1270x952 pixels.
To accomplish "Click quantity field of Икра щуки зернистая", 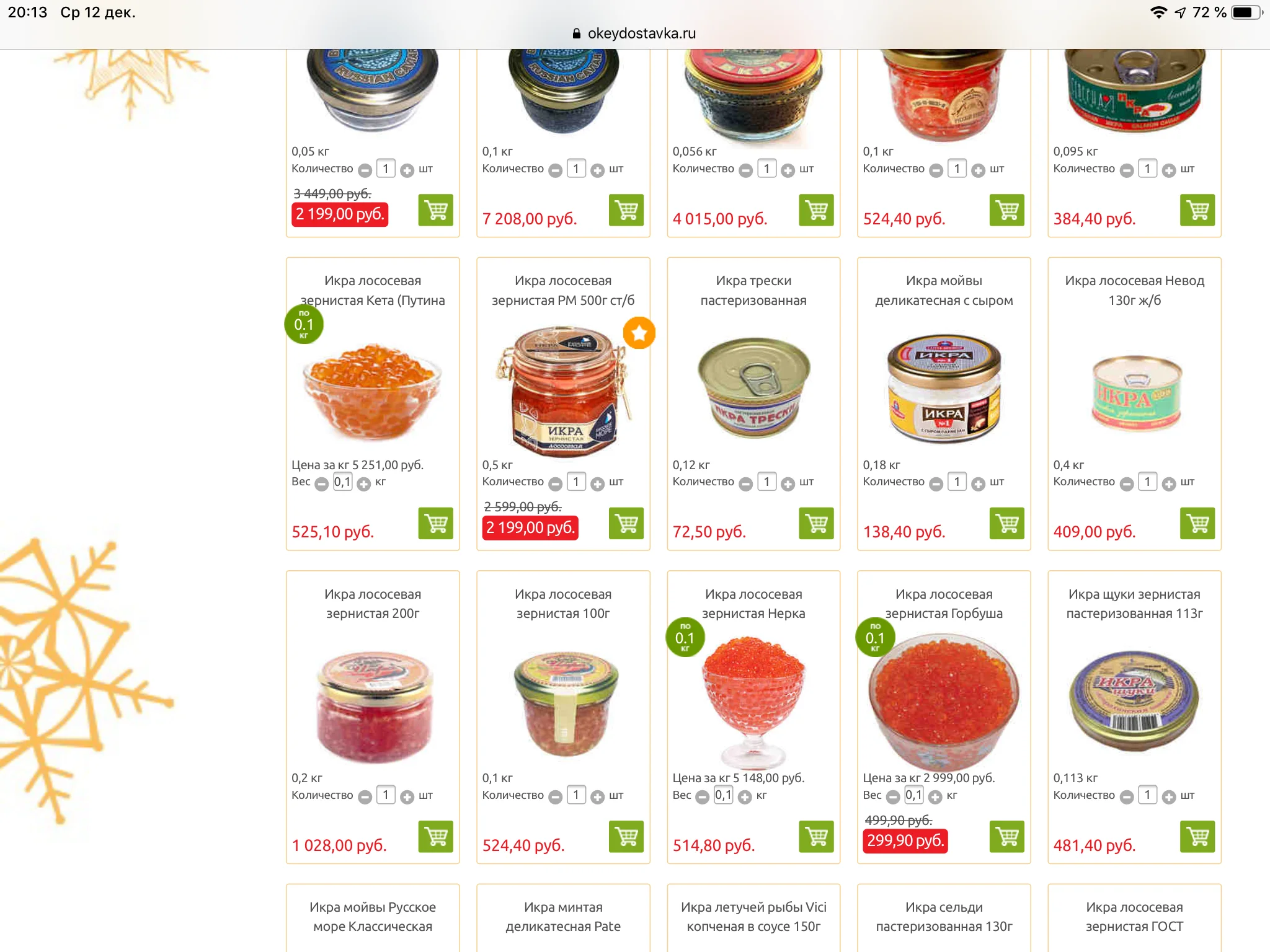I will (x=1147, y=795).
